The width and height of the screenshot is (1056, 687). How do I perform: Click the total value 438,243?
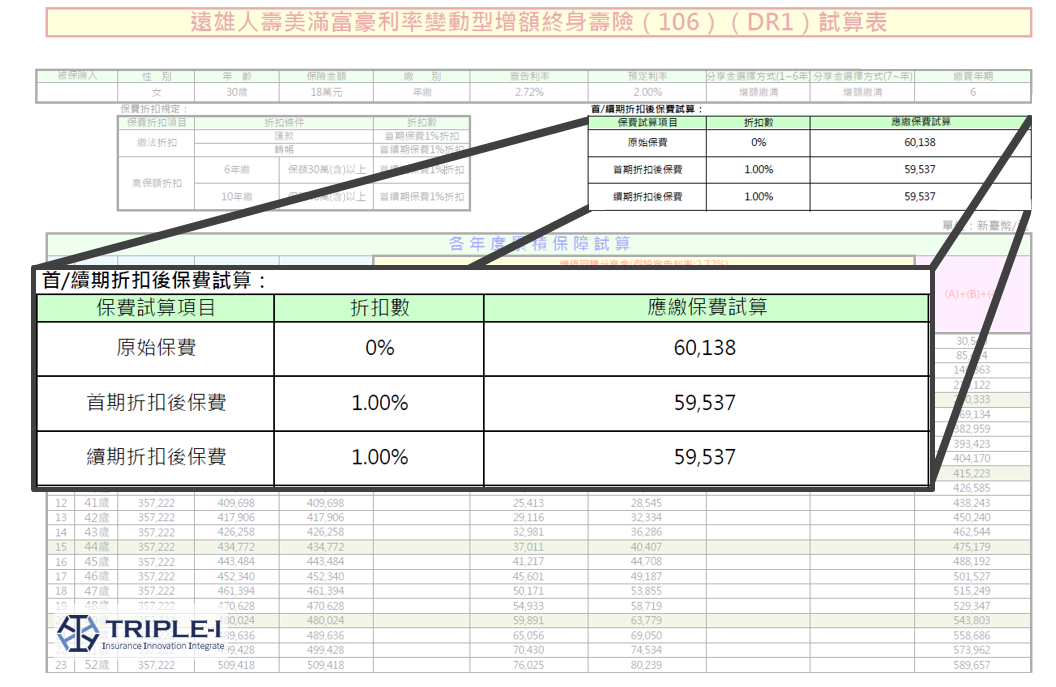(x=972, y=503)
